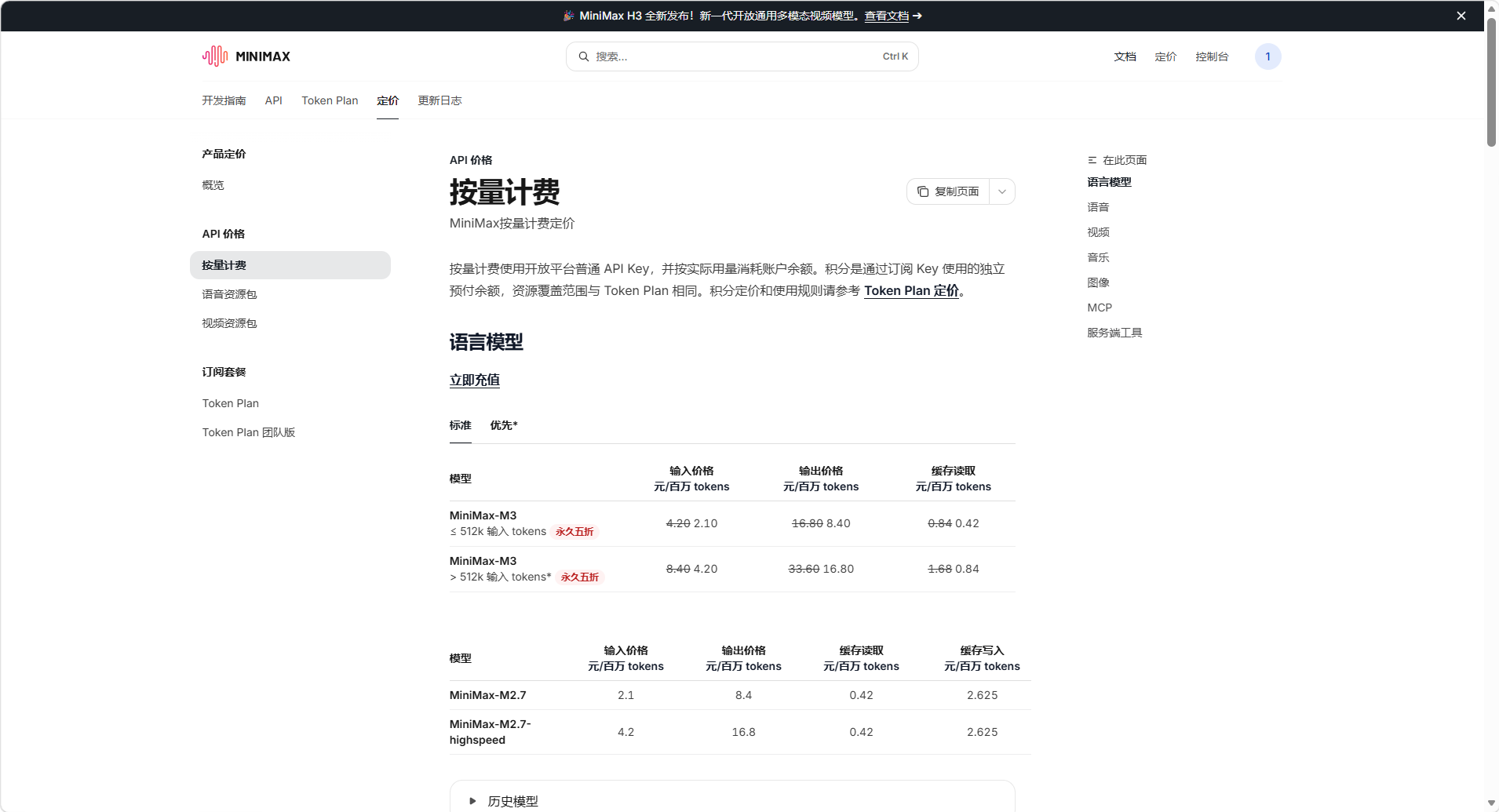Open 文档 in the header
Viewport: 1499px width, 812px height.
point(1125,56)
